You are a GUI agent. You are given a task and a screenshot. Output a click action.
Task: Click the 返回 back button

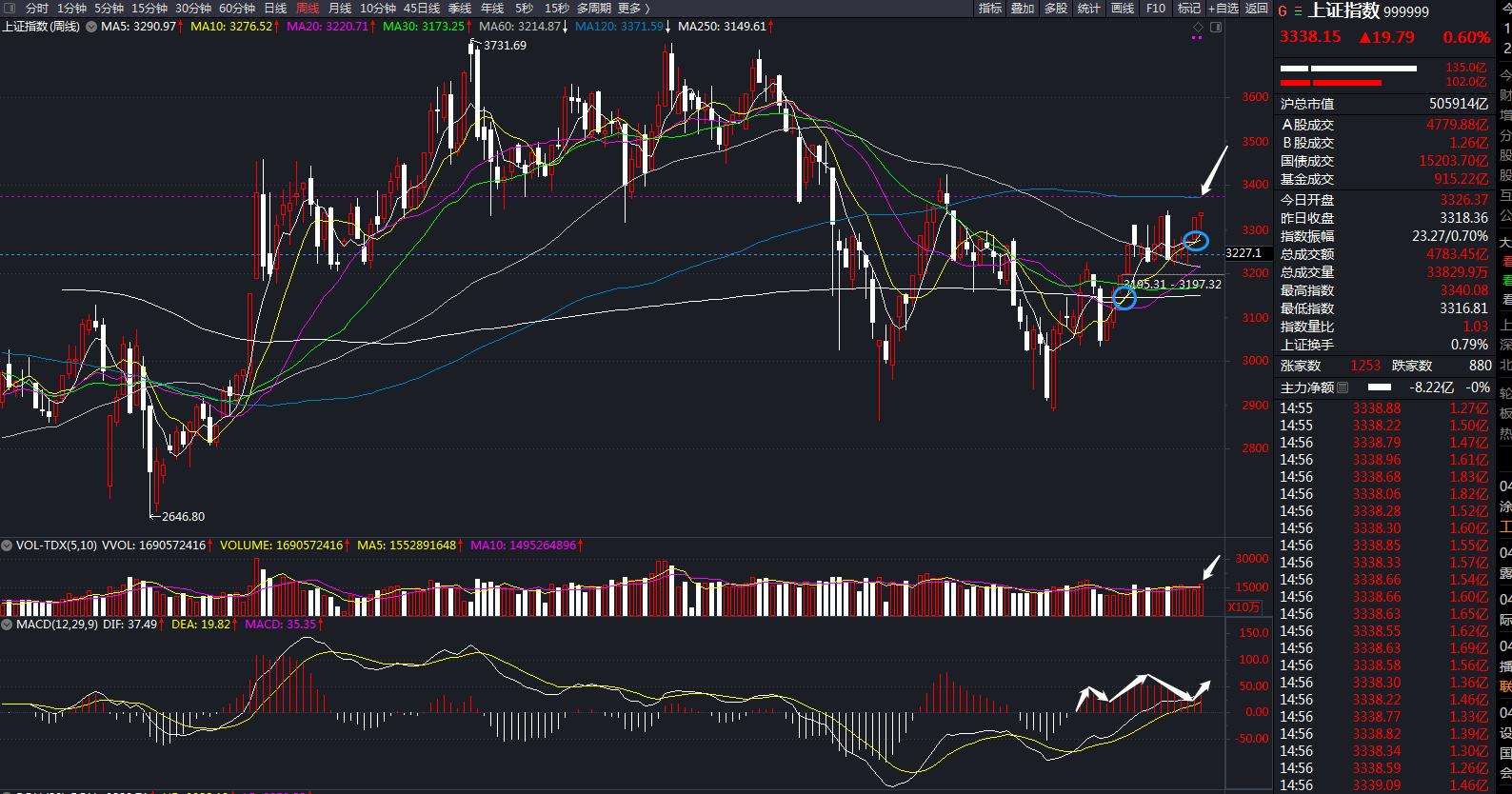point(1257,9)
